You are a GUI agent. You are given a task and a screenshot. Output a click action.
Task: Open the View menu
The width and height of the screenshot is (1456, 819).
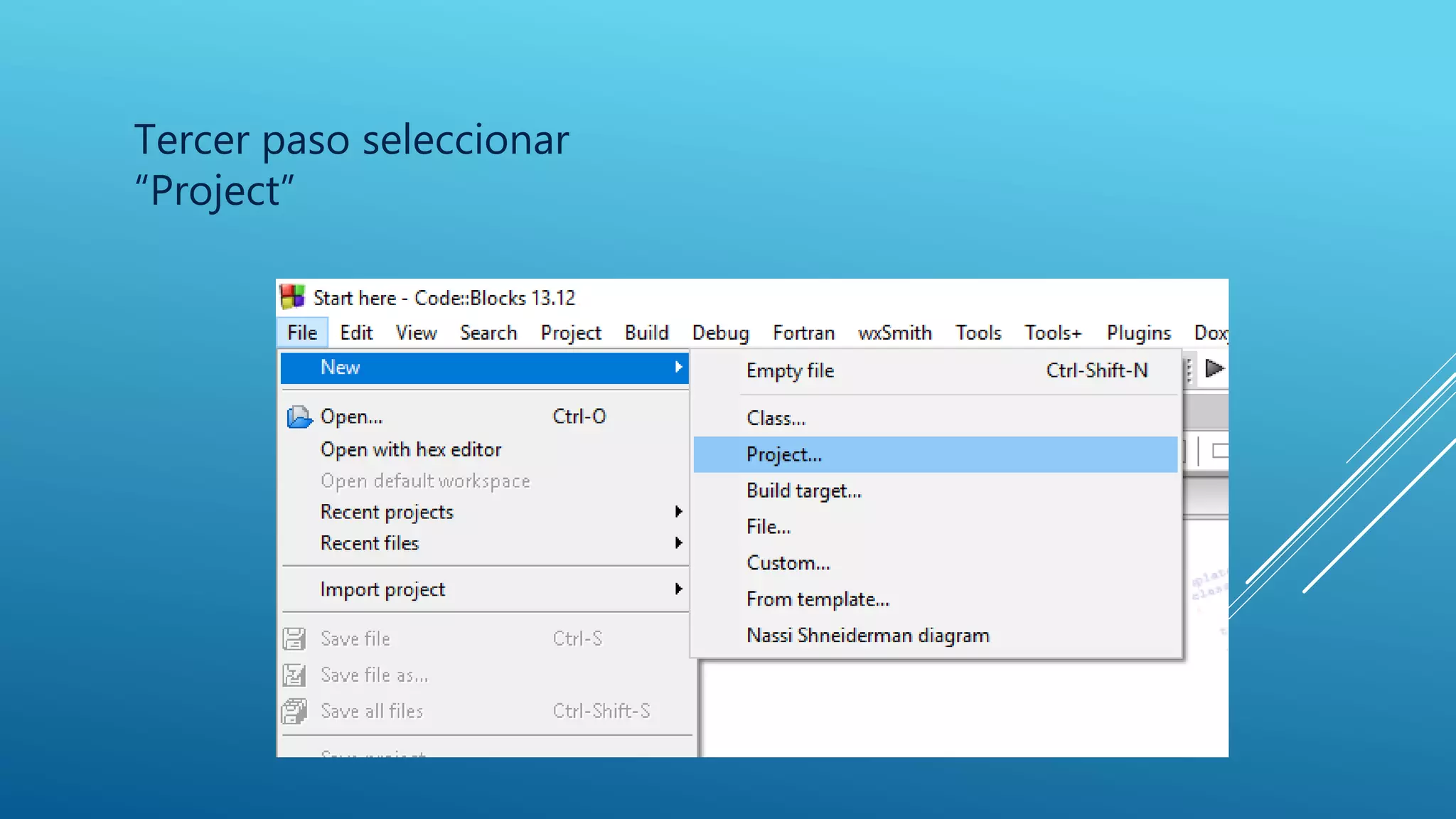tap(416, 333)
